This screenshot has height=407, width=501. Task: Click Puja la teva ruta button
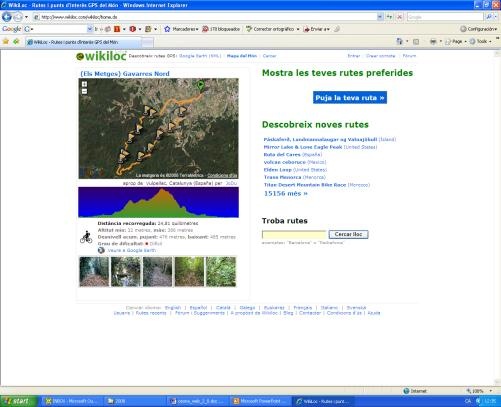350,98
